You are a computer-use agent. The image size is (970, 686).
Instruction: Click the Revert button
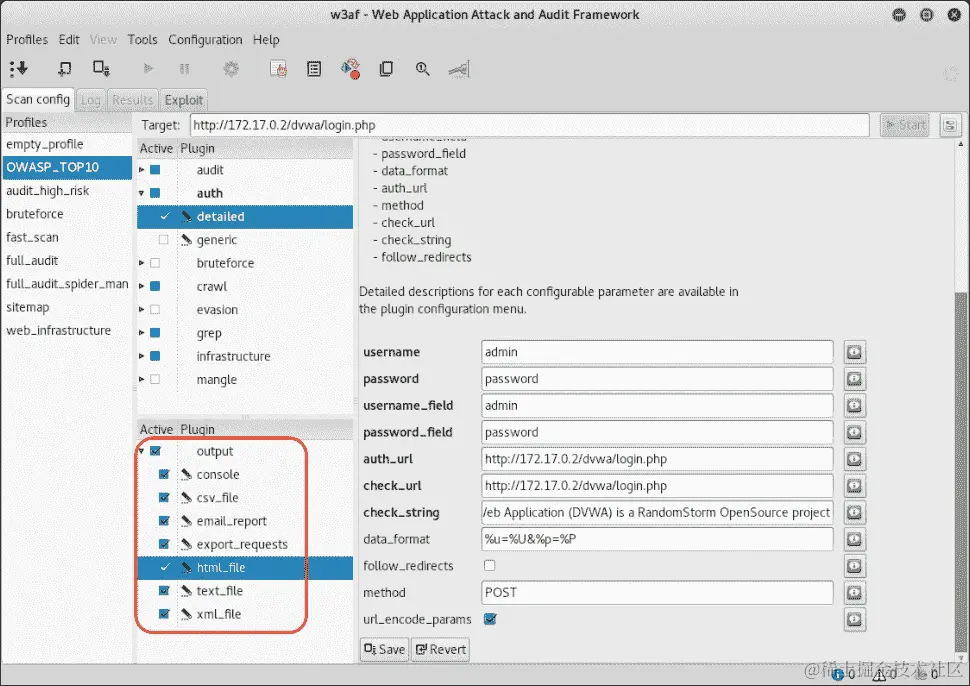tap(440, 650)
